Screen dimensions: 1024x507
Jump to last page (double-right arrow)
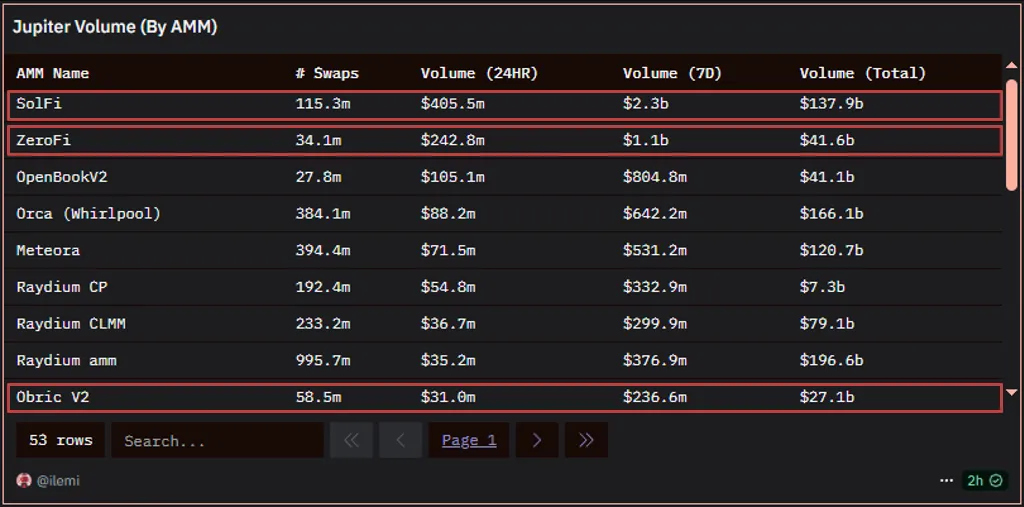click(586, 440)
